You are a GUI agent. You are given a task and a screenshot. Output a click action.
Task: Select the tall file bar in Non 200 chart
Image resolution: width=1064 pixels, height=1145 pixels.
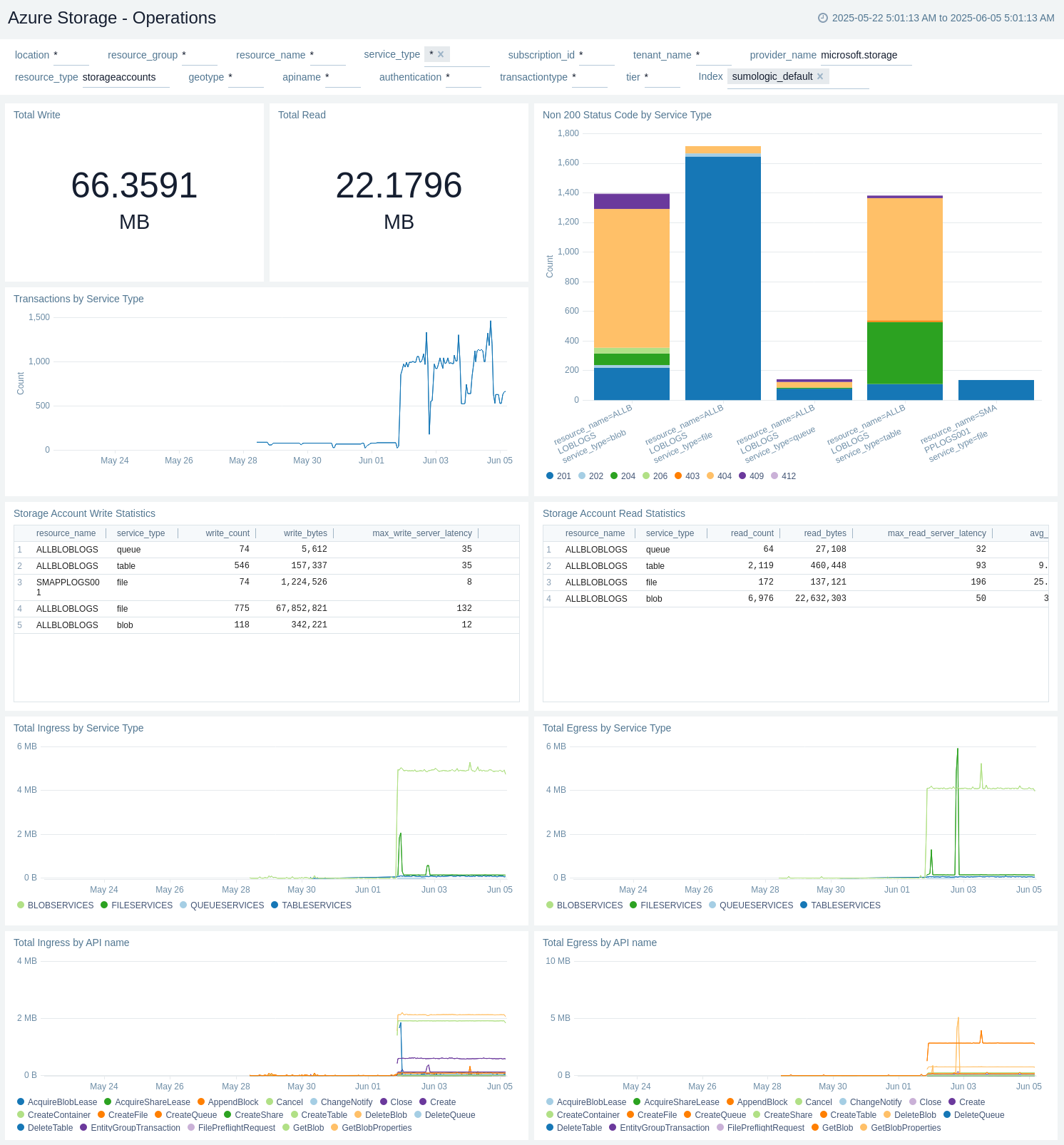723,273
